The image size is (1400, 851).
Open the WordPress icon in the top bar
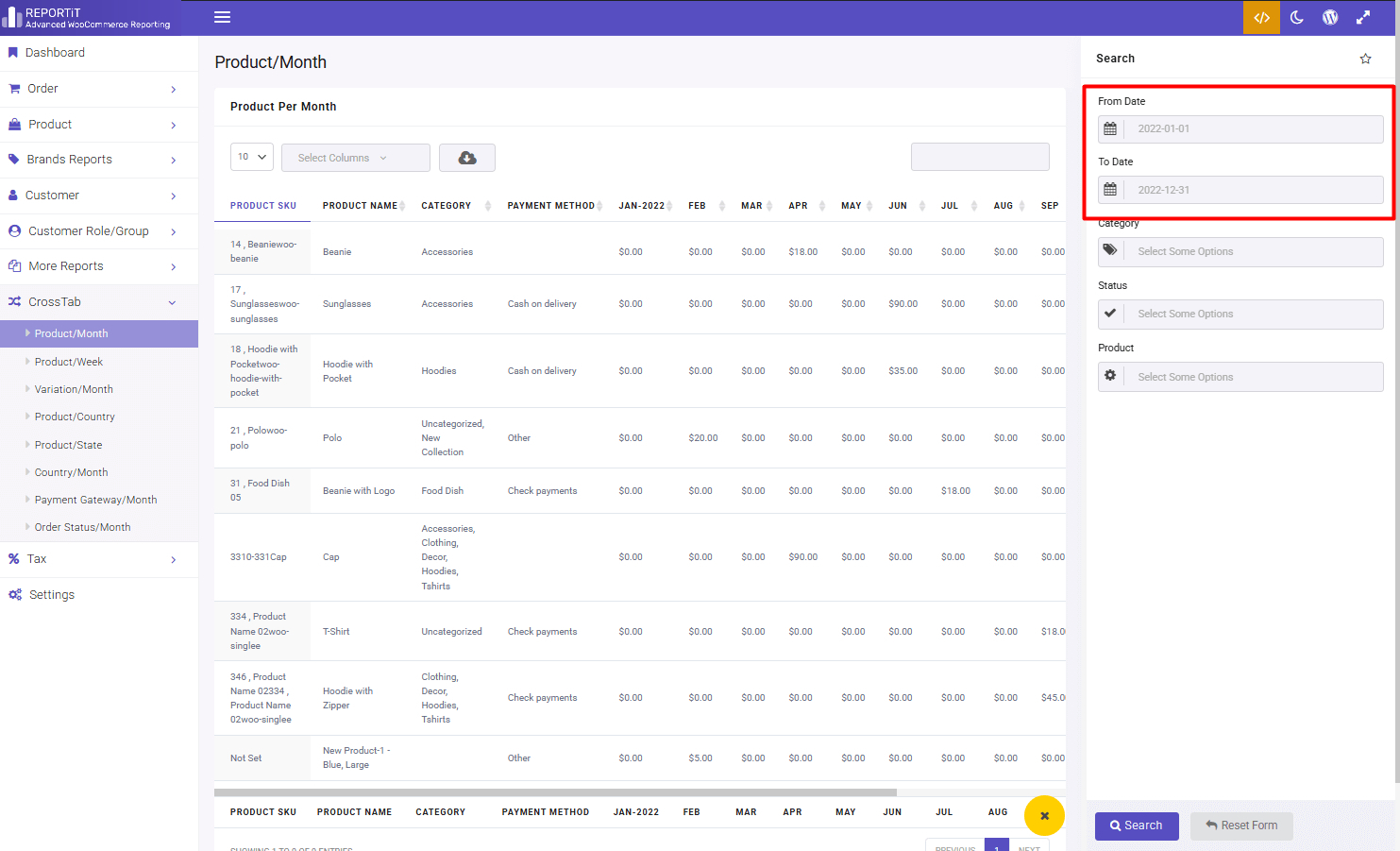click(1330, 17)
